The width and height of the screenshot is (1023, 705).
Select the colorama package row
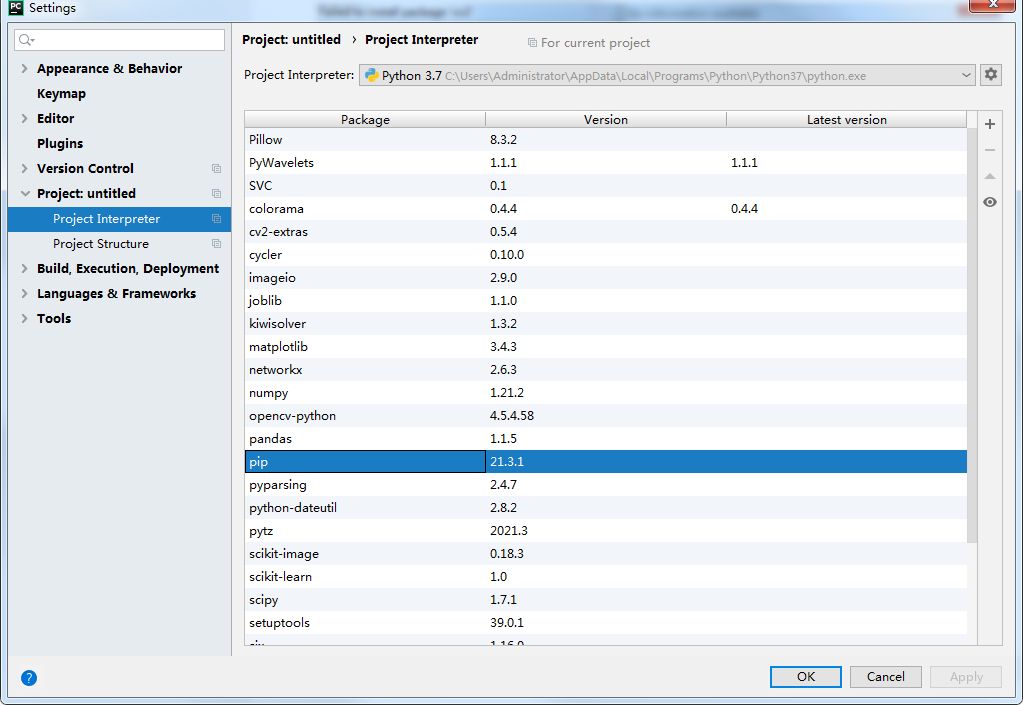point(606,209)
